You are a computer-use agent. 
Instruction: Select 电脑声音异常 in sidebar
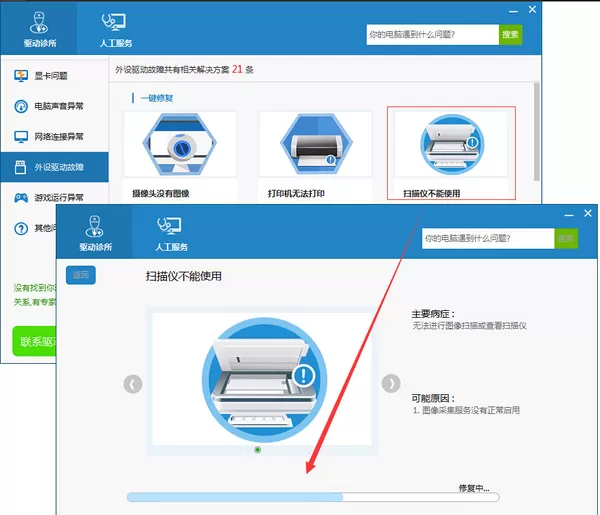[54, 106]
